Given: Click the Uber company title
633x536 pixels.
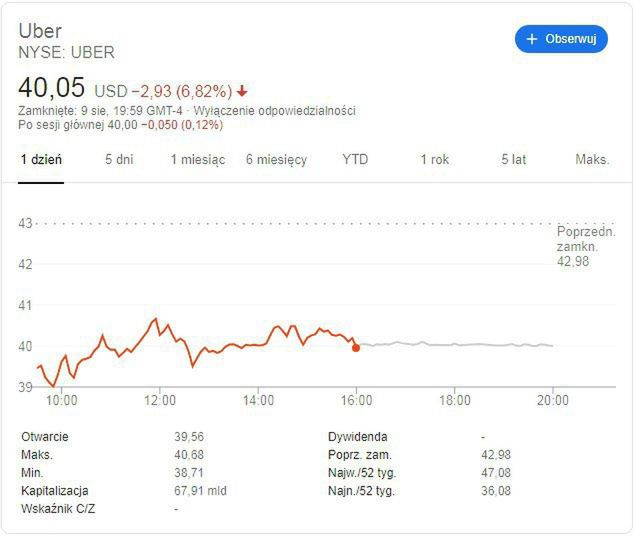Looking at the screenshot, I should (x=40, y=31).
